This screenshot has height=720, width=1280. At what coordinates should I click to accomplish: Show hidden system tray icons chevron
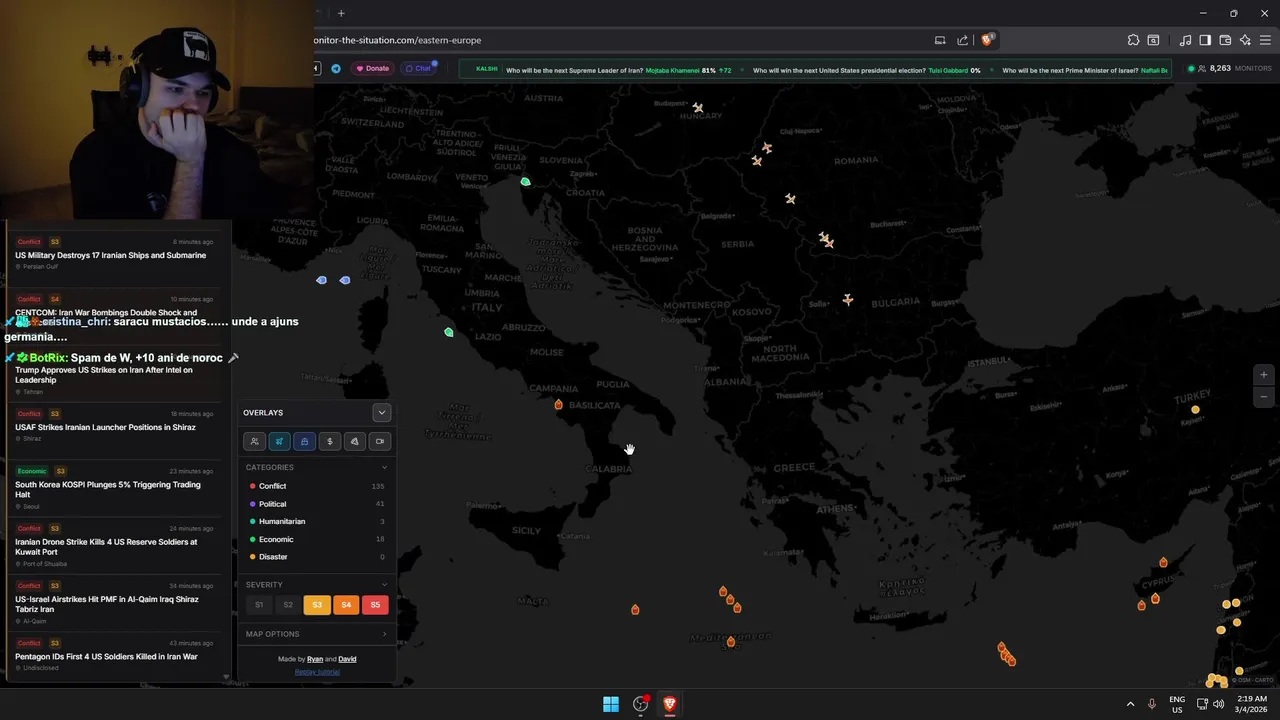(x=1131, y=704)
